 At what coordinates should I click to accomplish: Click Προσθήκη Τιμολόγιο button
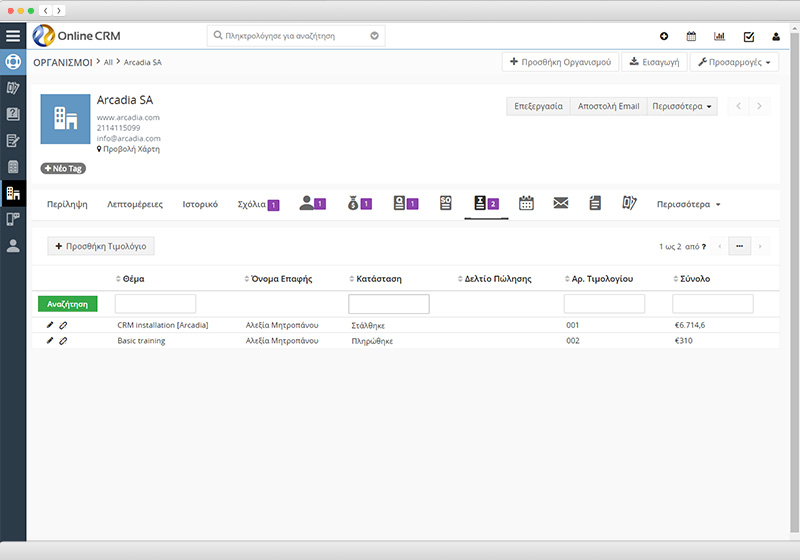coord(101,246)
